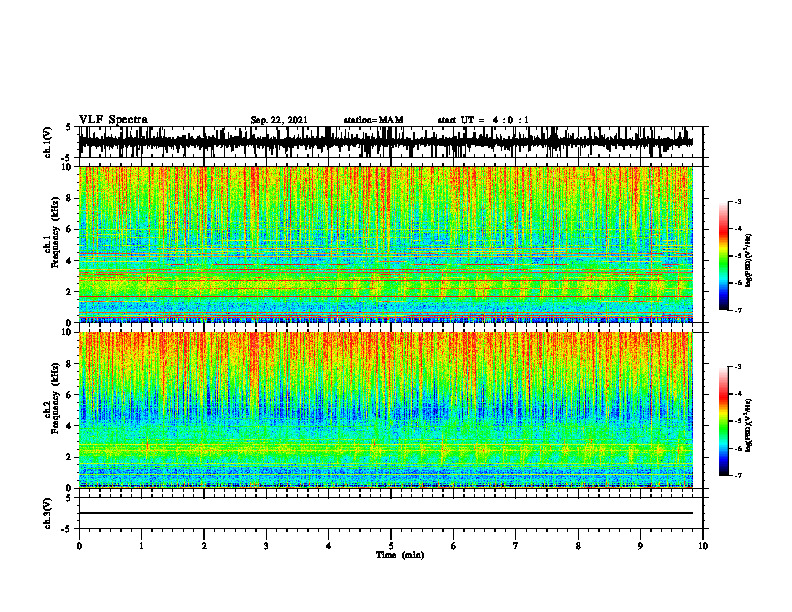This screenshot has width=792, height=612.
Task: Click the "VLF Spectra" plot title
Action: coord(113,120)
